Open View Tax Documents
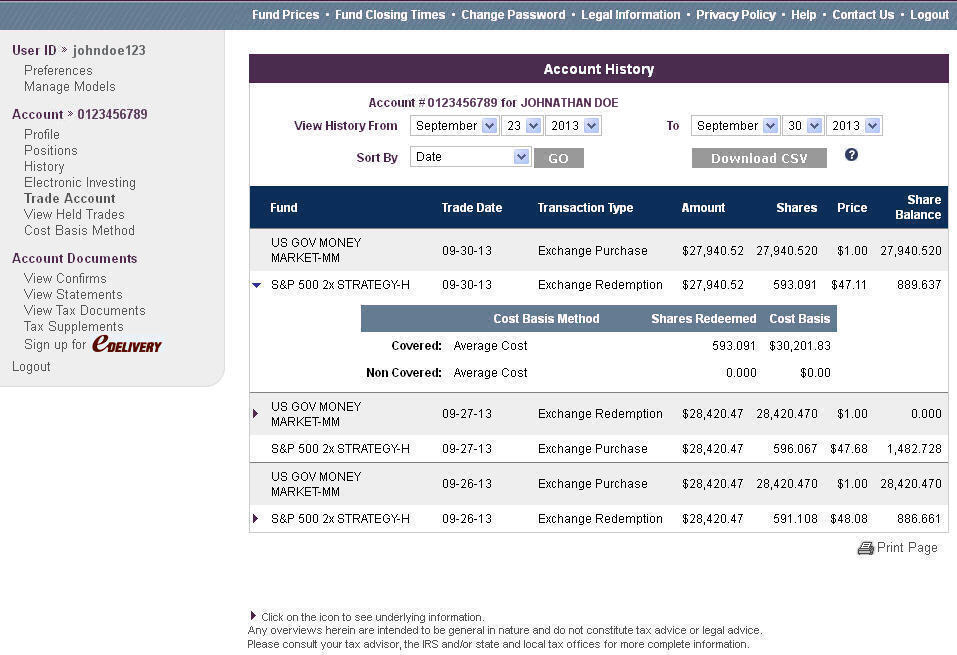The image size is (957, 655). 84,311
